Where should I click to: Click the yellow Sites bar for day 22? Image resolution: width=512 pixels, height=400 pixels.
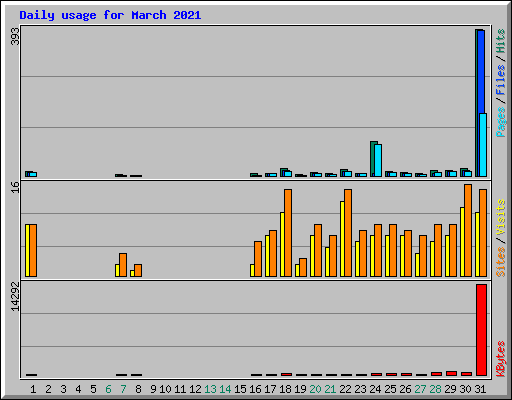coord(342,239)
